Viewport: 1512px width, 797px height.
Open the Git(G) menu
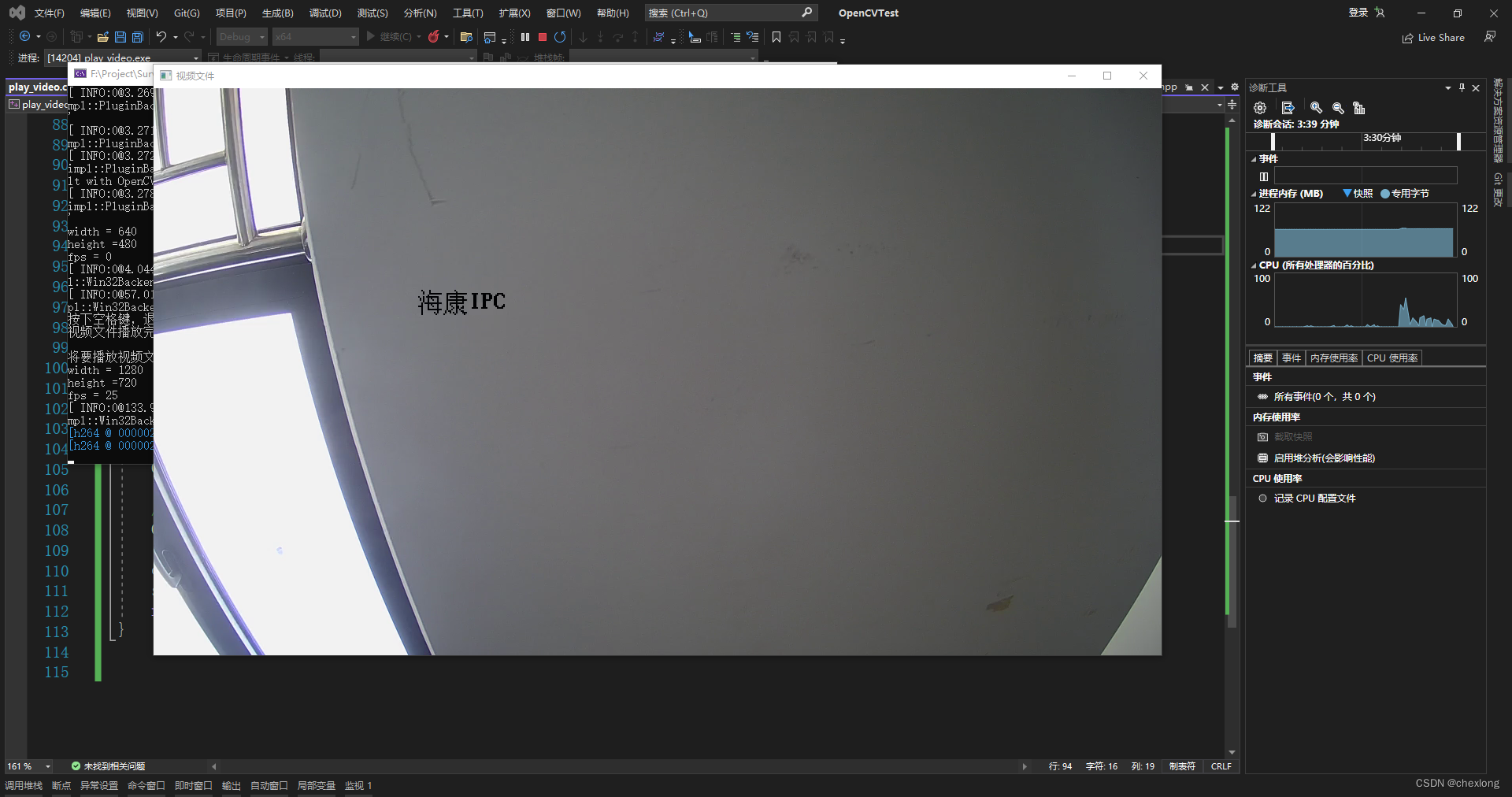[187, 13]
